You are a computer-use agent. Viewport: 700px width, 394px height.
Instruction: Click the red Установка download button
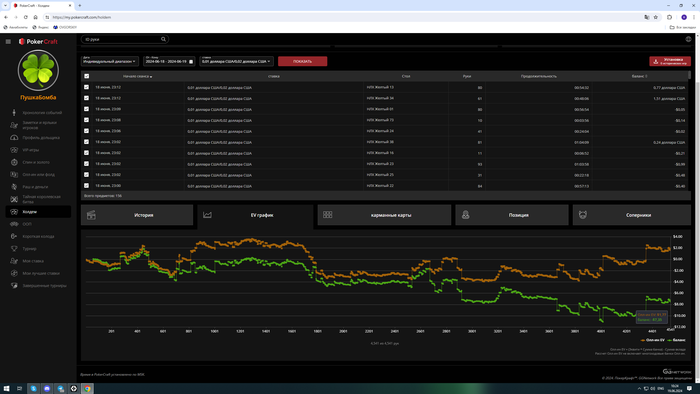click(670, 61)
